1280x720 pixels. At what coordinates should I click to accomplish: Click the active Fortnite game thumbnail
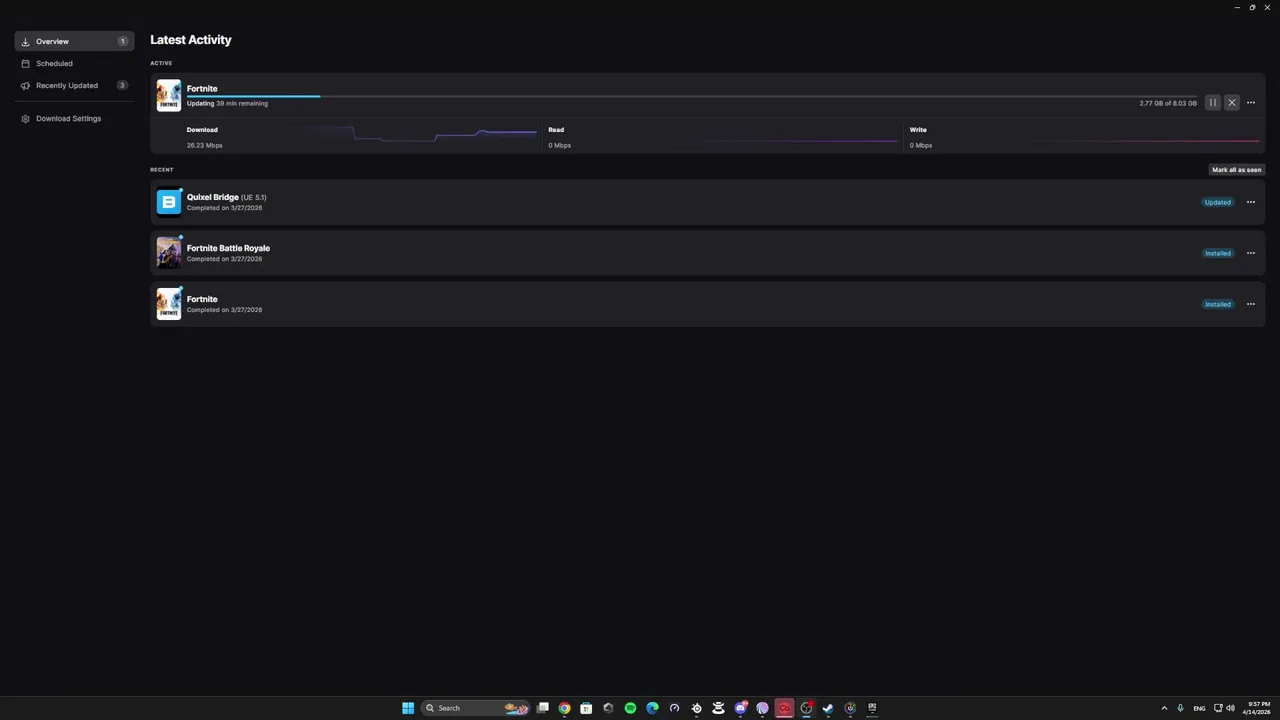pyautogui.click(x=169, y=95)
